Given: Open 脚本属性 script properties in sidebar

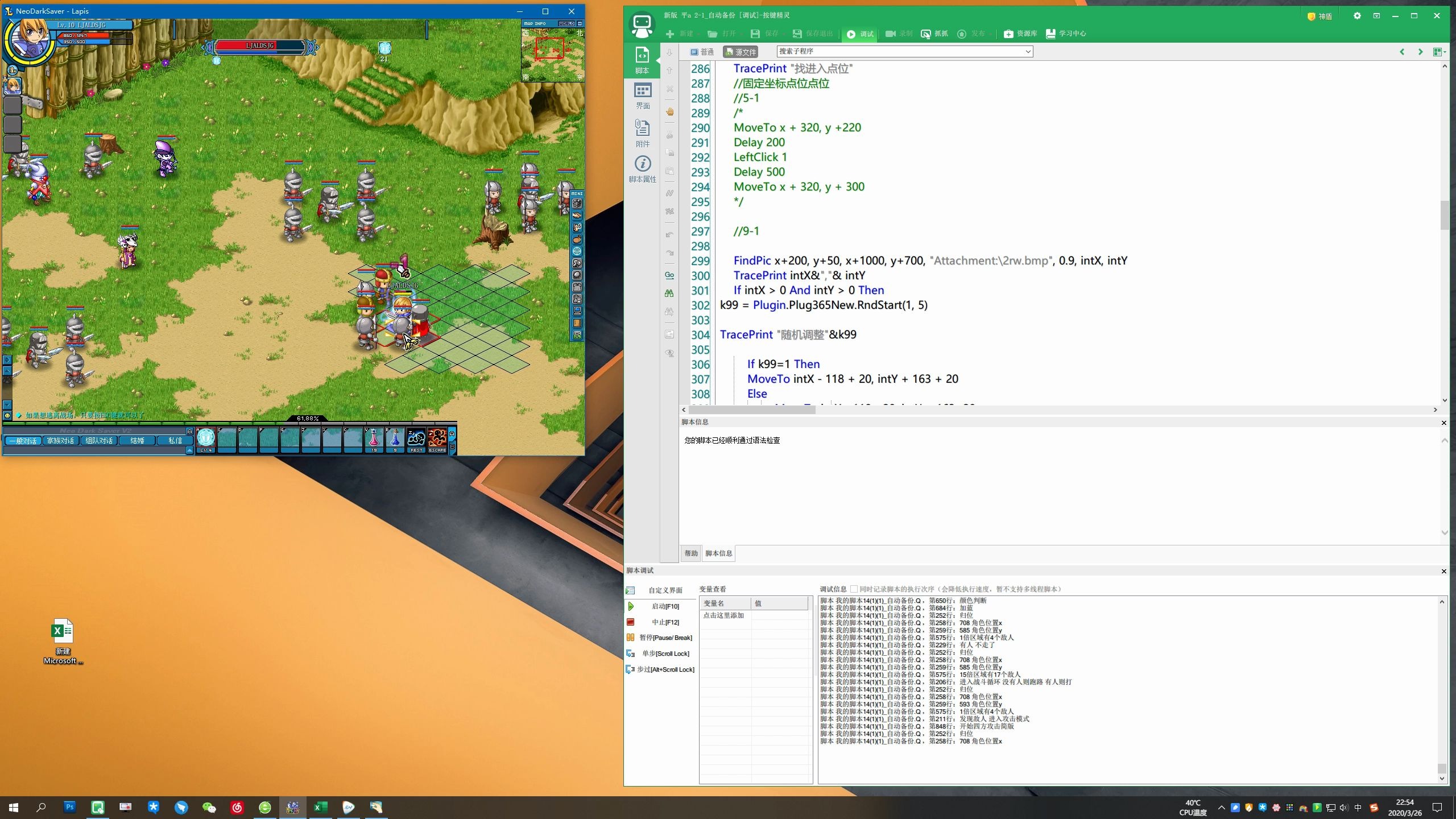Looking at the screenshot, I should pyautogui.click(x=643, y=169).
